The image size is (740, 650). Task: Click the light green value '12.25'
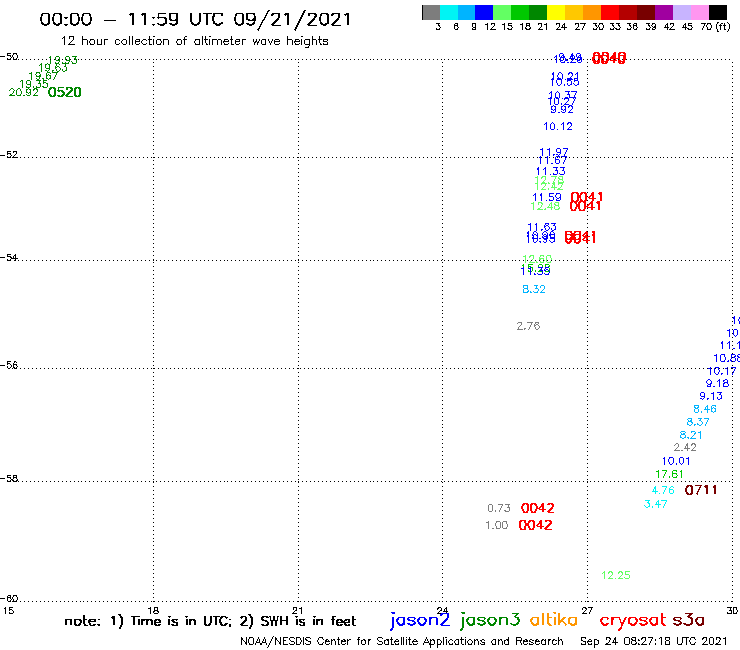[x=616, y=575]
